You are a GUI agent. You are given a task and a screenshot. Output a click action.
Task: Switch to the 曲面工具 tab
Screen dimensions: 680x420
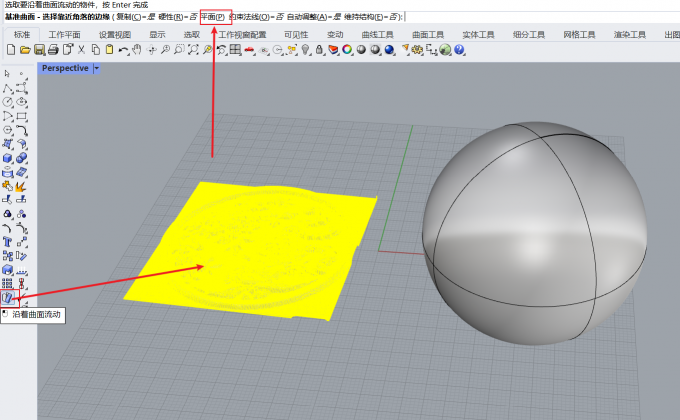point(428,35)
